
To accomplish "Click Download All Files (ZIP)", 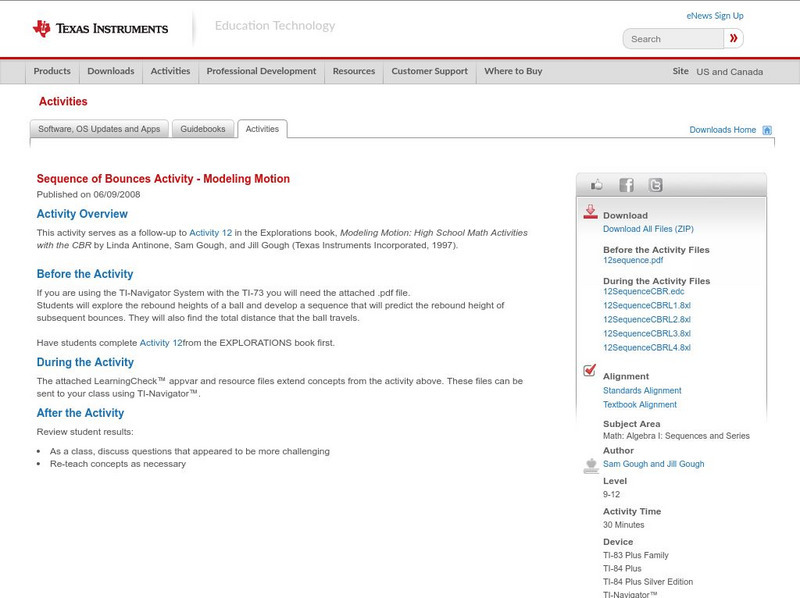I will tap(648, 229).
